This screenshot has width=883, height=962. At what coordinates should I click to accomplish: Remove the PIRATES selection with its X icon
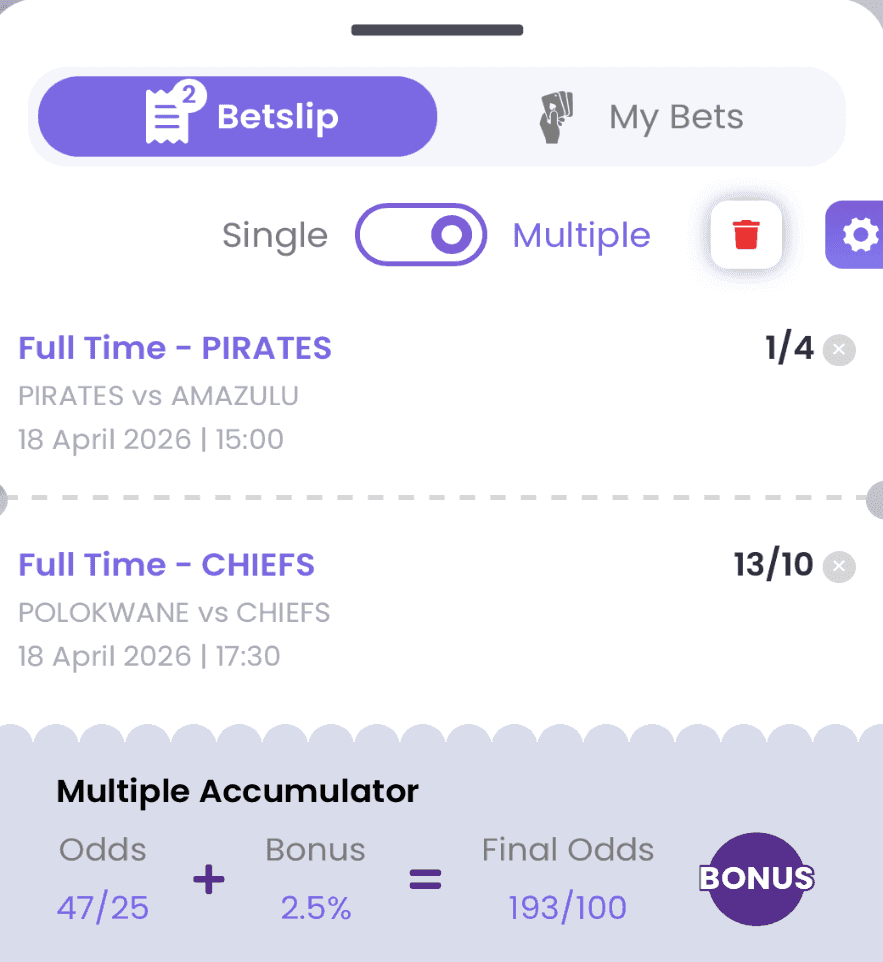point(838,350)
